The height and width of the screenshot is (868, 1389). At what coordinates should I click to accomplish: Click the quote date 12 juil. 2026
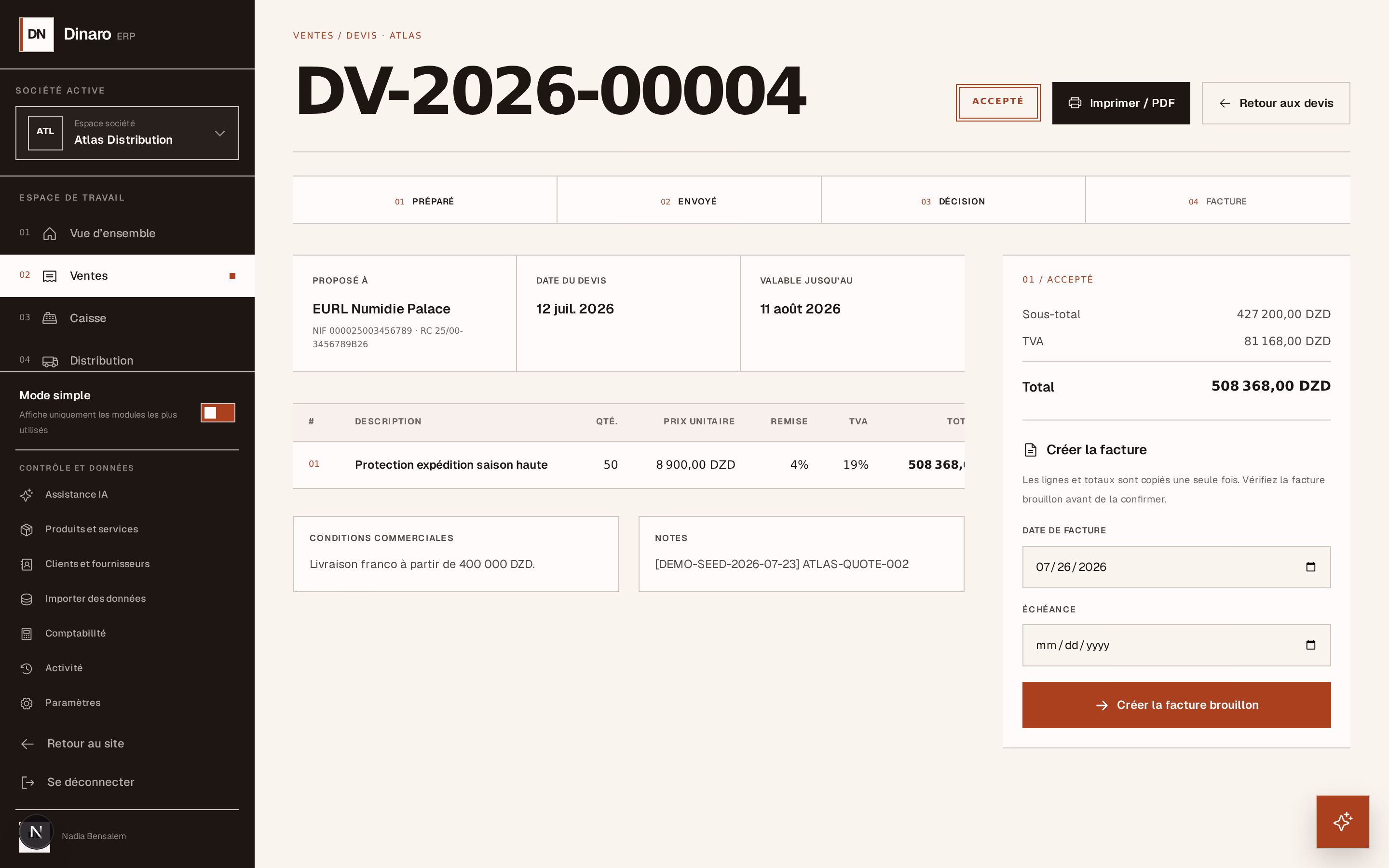[x=575, y=309]
